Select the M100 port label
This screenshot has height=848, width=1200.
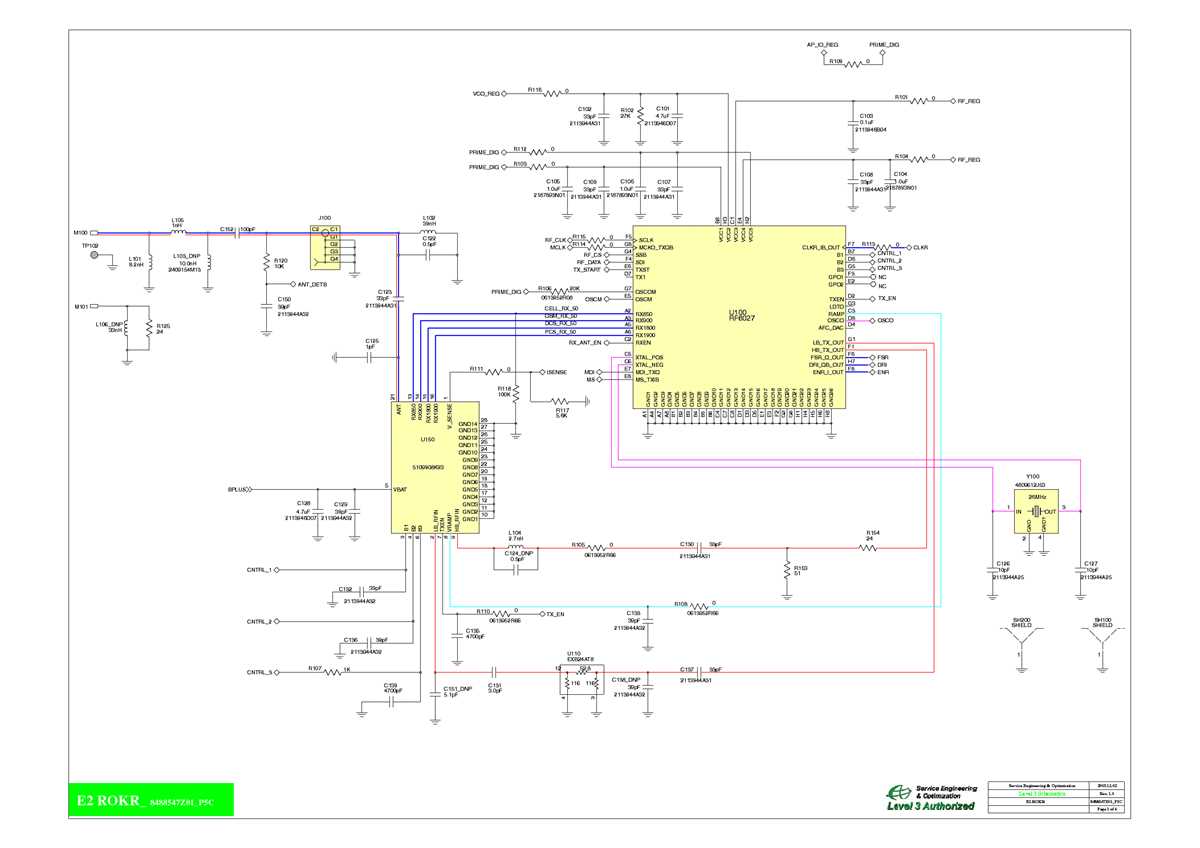pyautogui.click(x=80, y=233)
